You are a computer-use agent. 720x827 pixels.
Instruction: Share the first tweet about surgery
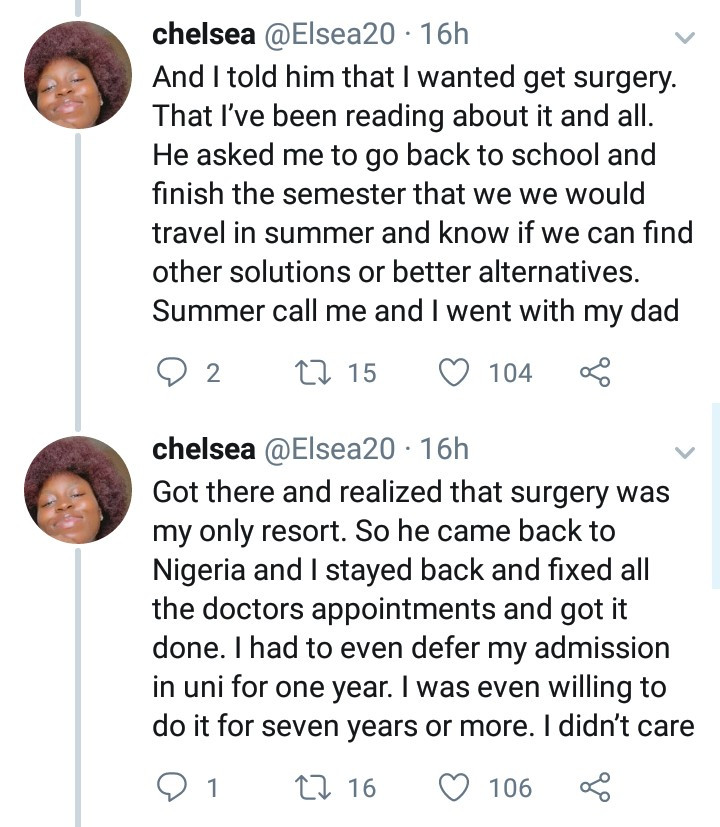594,373
